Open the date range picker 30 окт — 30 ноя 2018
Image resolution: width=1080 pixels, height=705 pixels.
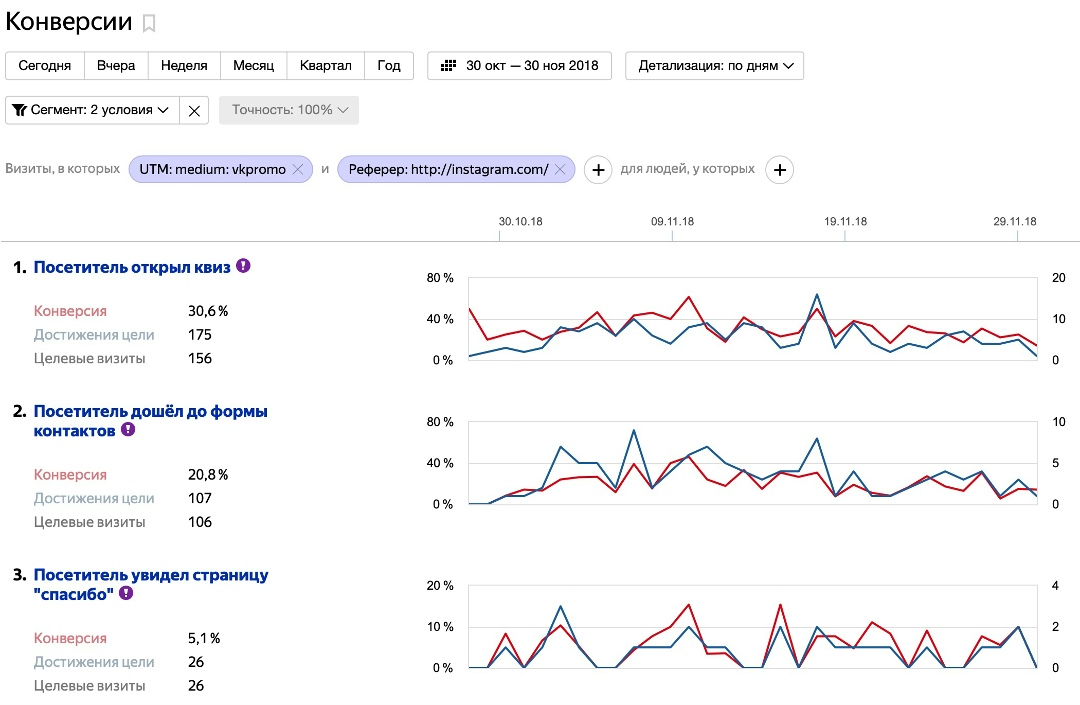click(x=519, y=66)
